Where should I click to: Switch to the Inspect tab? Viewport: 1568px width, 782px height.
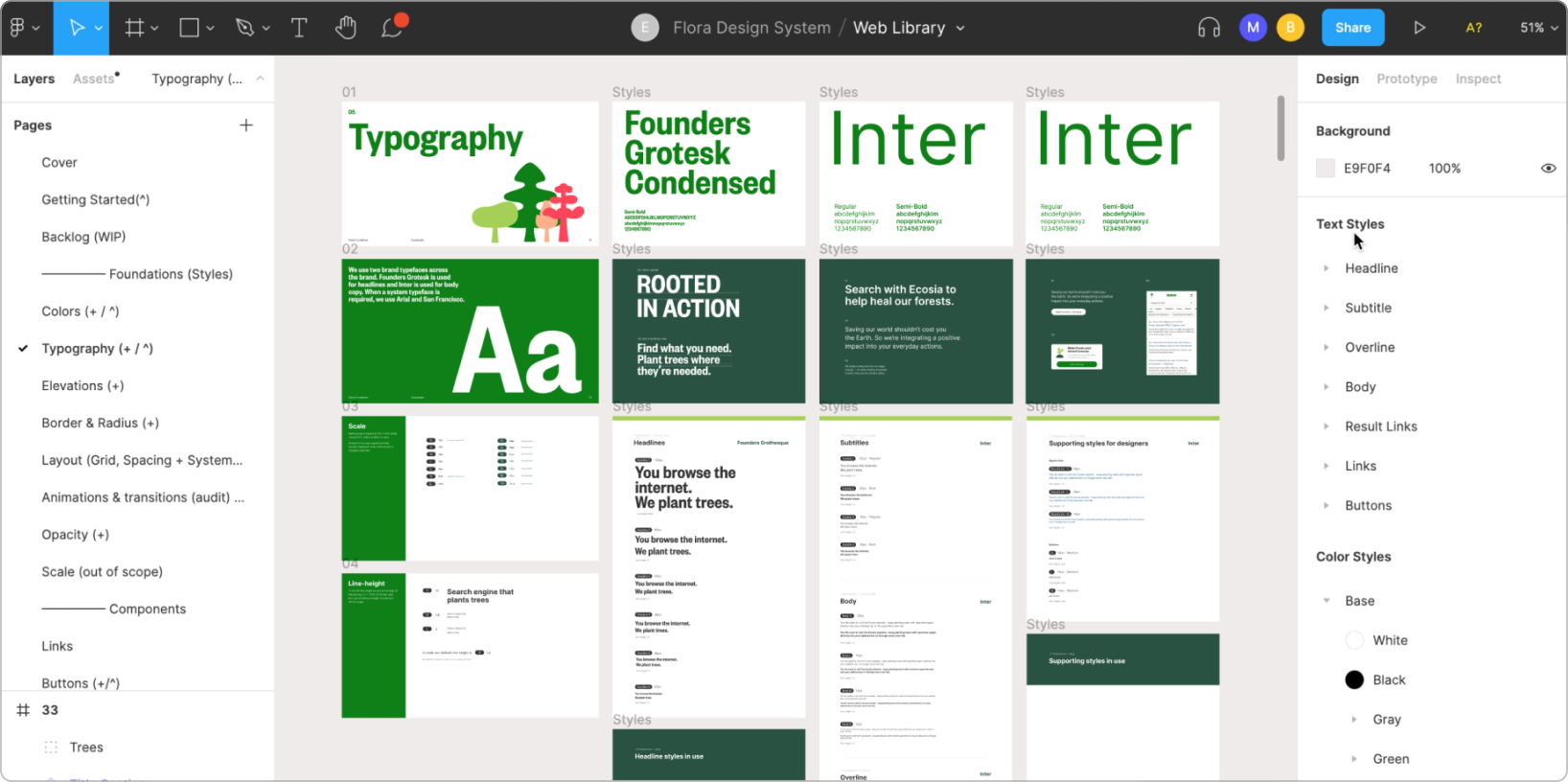coord(1478,79)
